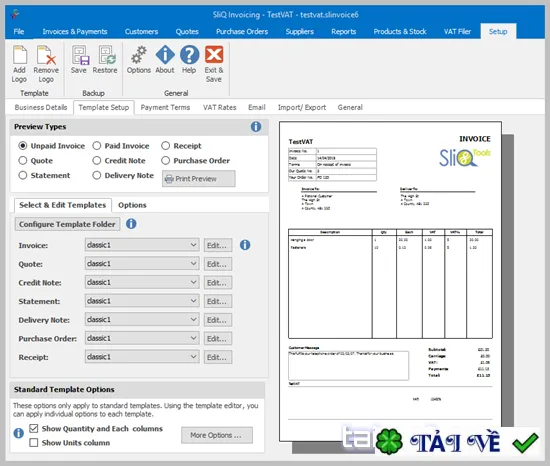
Task: Open the Receipt template dropdown
Action: pyautogui.click(x=142, y=357)
